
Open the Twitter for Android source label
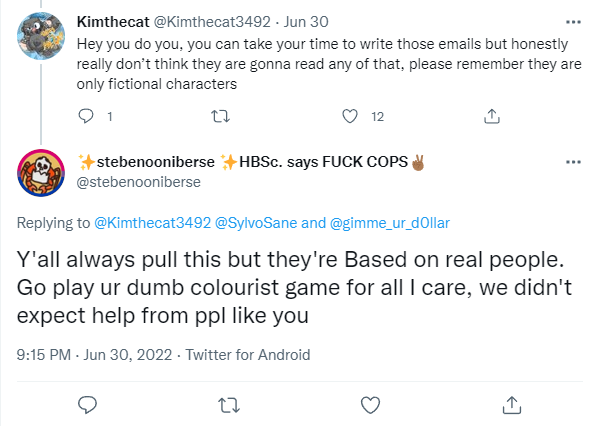coord(248,355)
